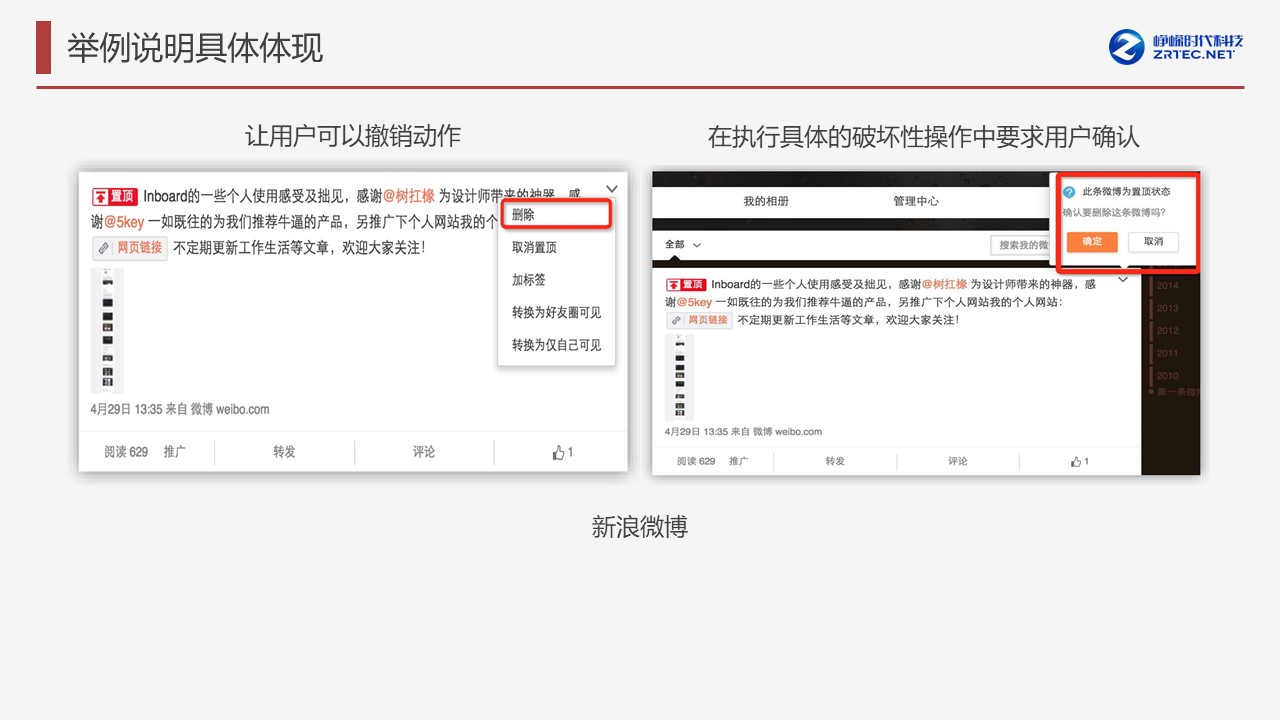
Task: Click the ZRTEC.NET company logo
Action: (x=1176, y=47)
